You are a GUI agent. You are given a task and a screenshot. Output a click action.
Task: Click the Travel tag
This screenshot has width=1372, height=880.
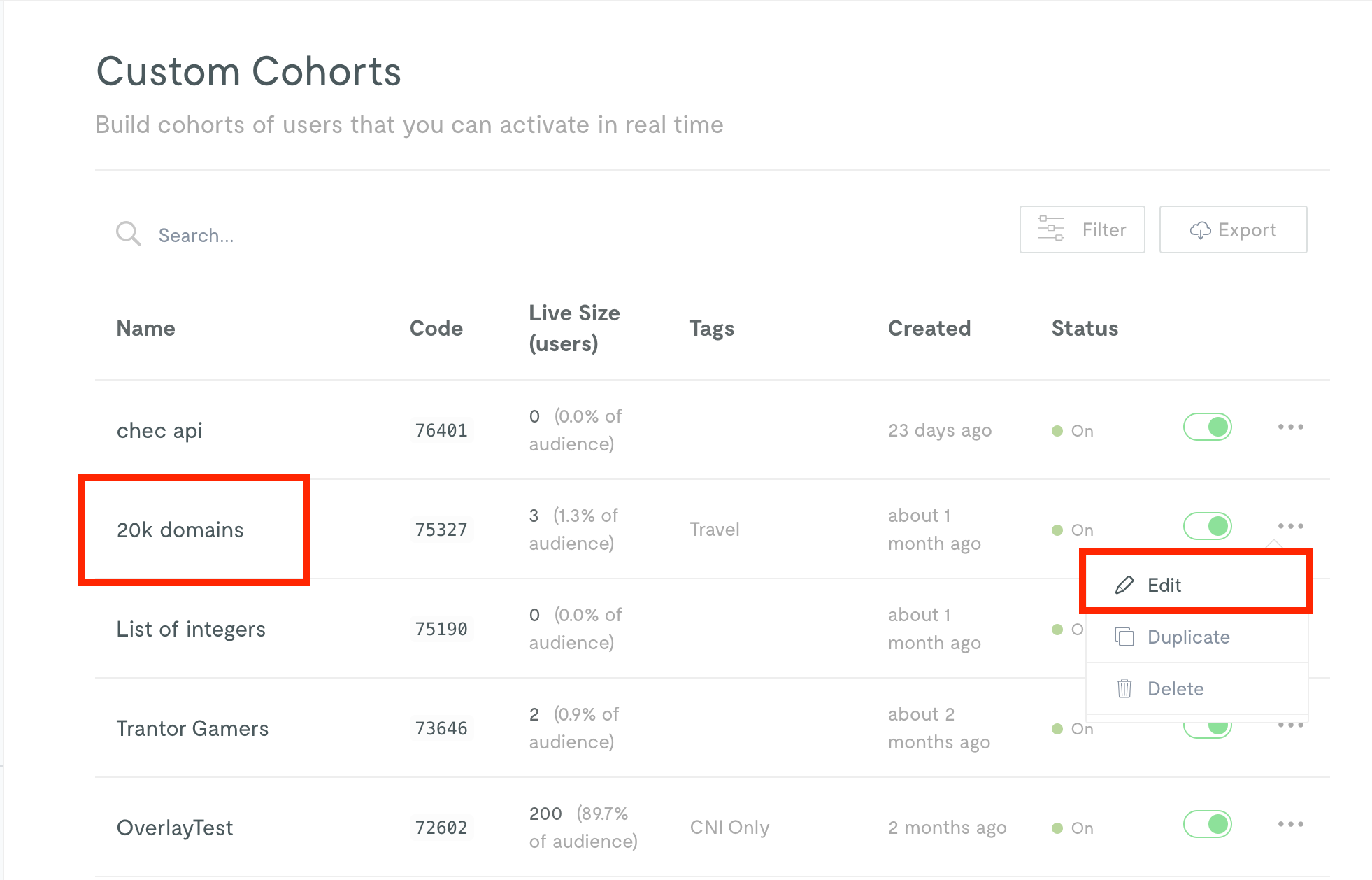coord(715,530)
